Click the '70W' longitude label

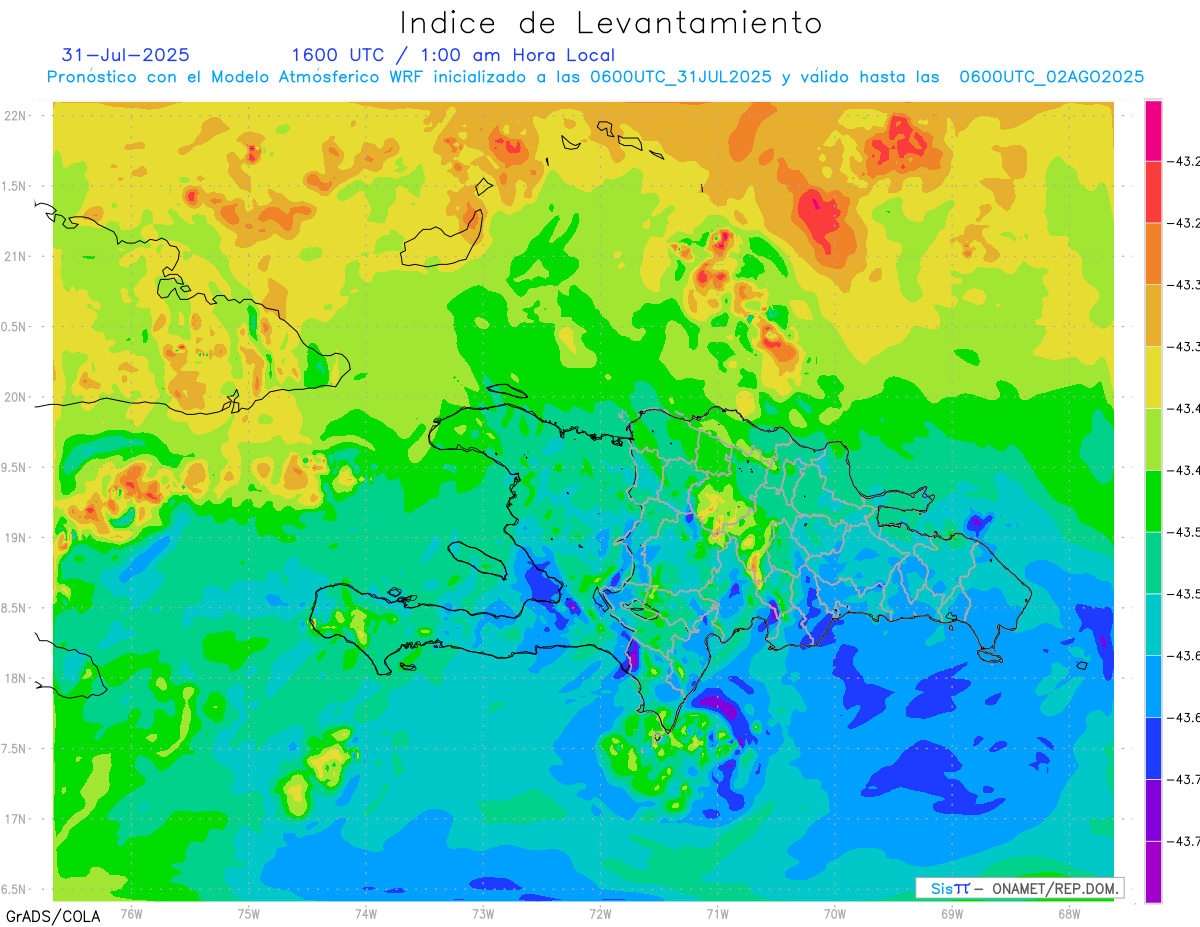[x=835, y=913]
